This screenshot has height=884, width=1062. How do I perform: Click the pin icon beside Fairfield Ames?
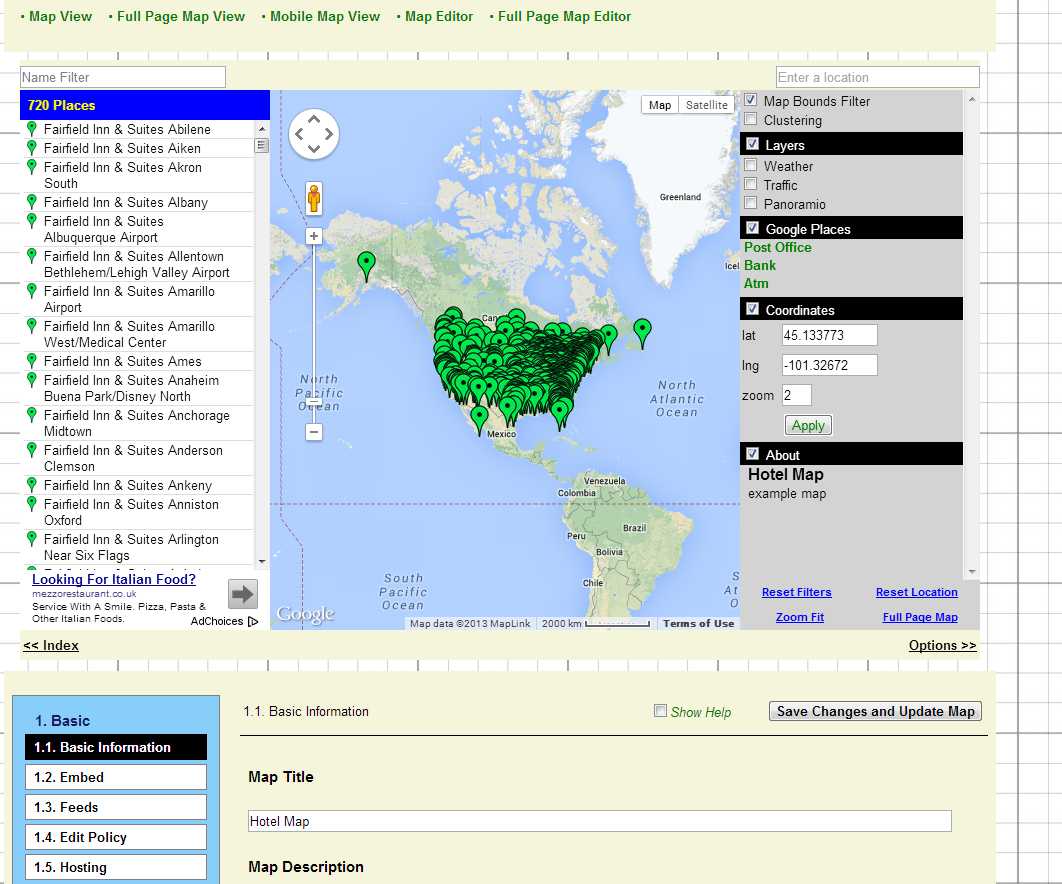click(x=31, y=361)
